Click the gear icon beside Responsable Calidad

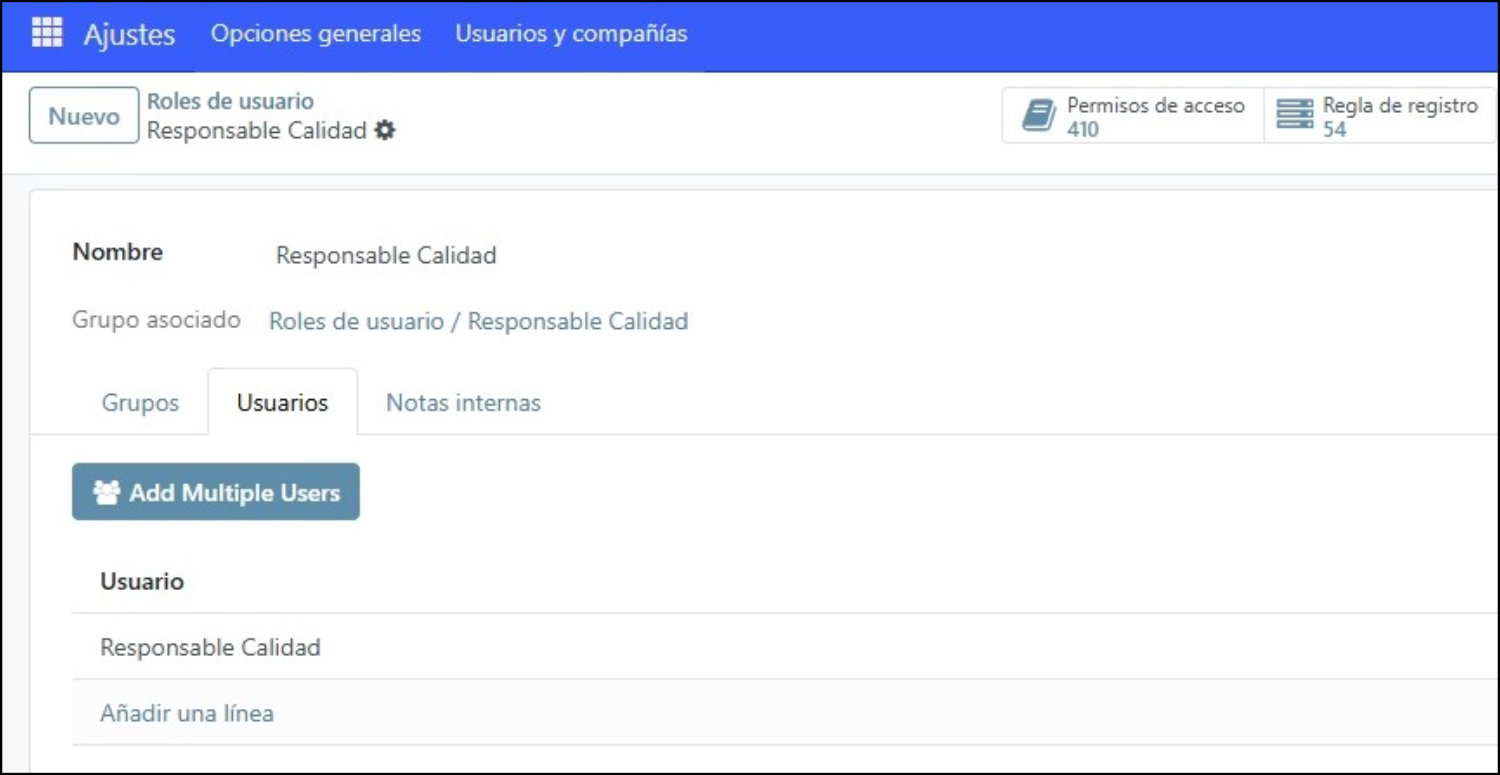(385, 130)
